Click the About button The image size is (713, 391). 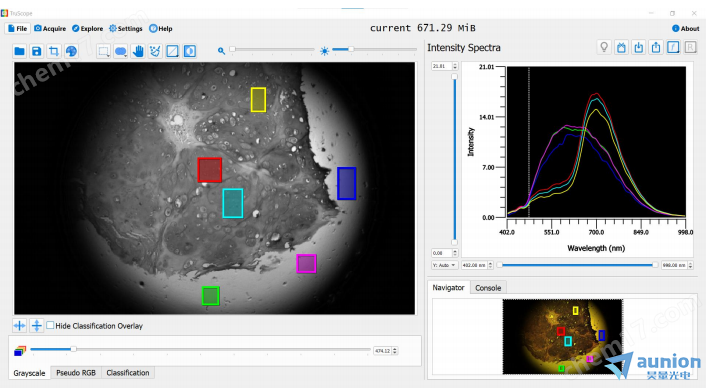(686, 28)
